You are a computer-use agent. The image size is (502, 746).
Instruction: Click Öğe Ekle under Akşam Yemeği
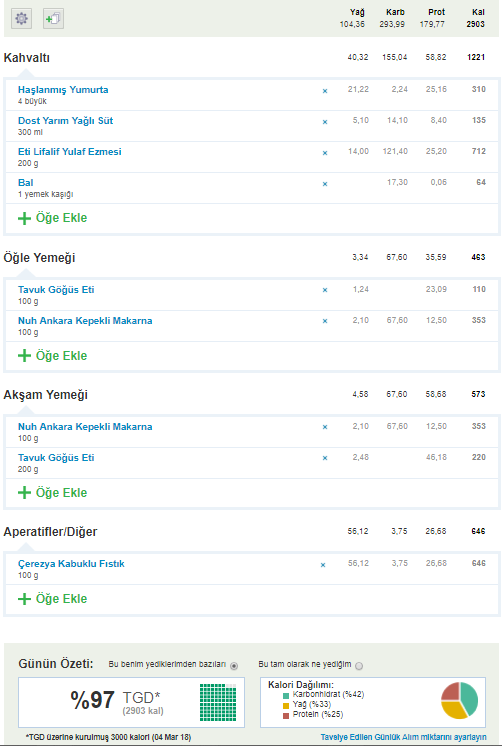(x=52, y=492)
